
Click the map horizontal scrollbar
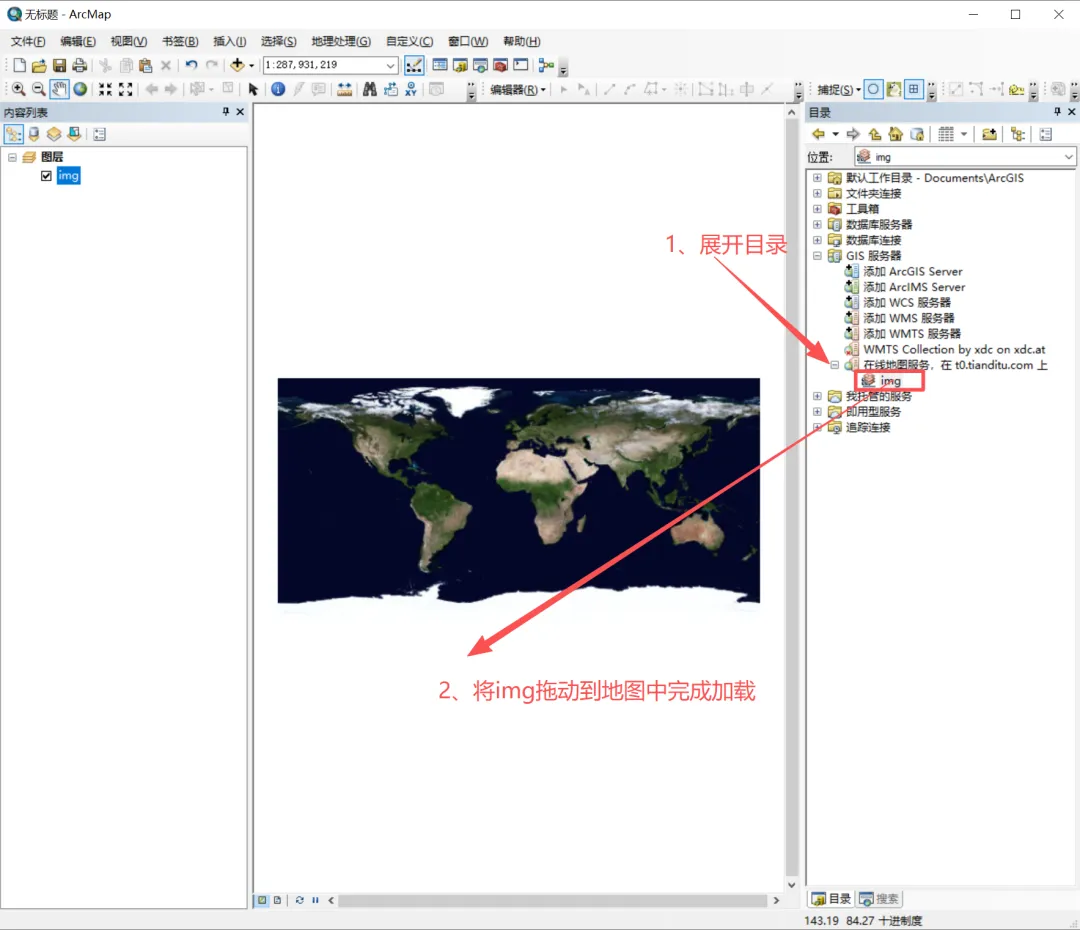553,900
